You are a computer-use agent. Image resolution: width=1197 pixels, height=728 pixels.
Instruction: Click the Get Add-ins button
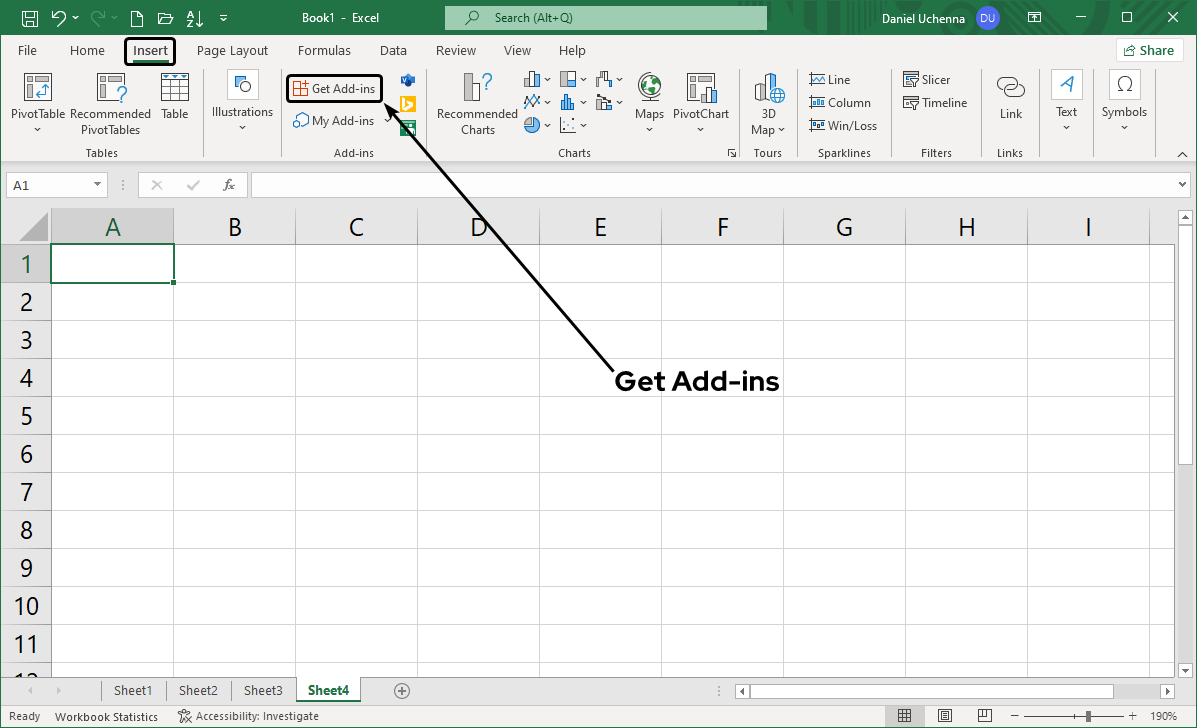[334, 88]
